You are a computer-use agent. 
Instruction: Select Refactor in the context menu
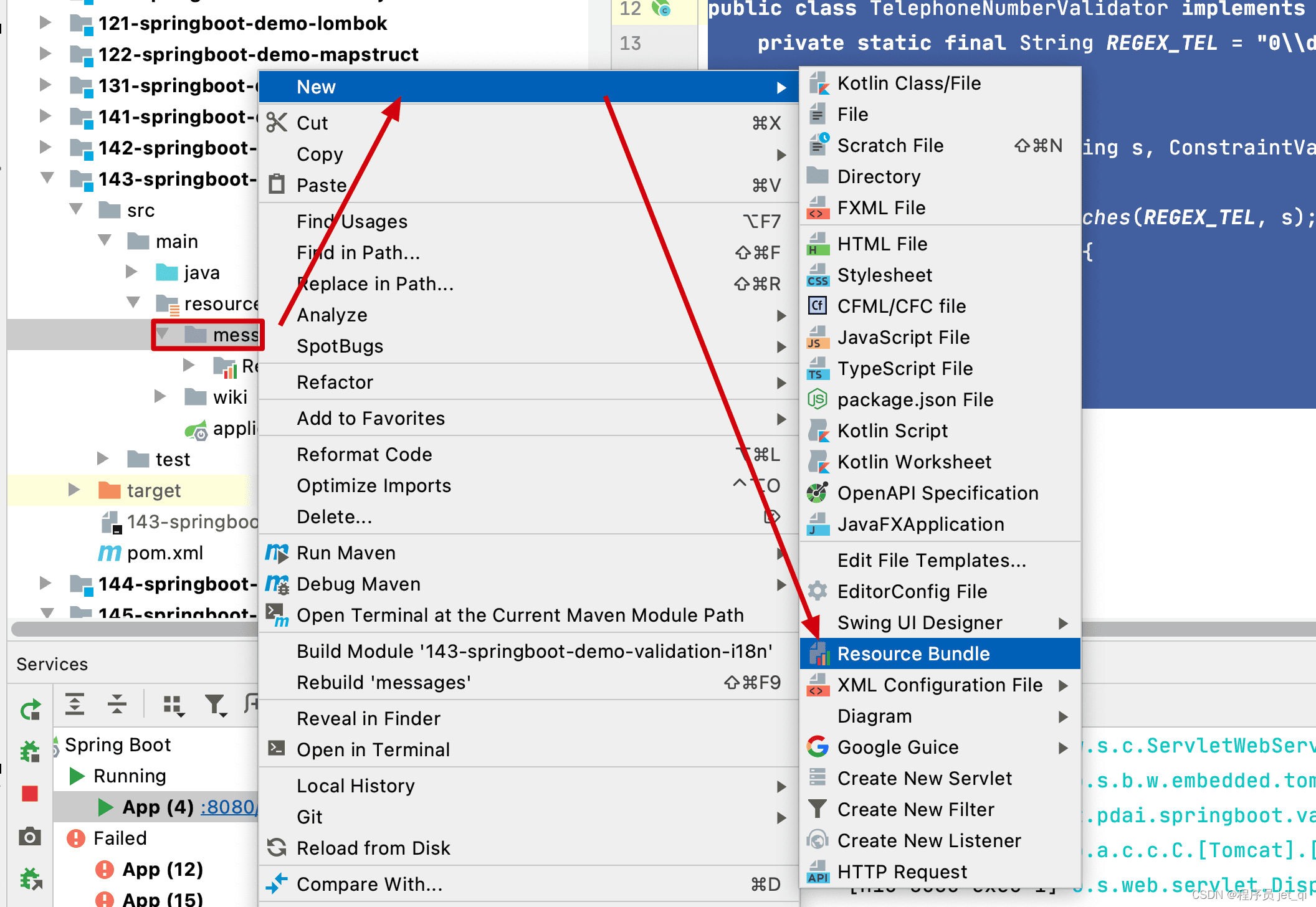coord(335,382)
